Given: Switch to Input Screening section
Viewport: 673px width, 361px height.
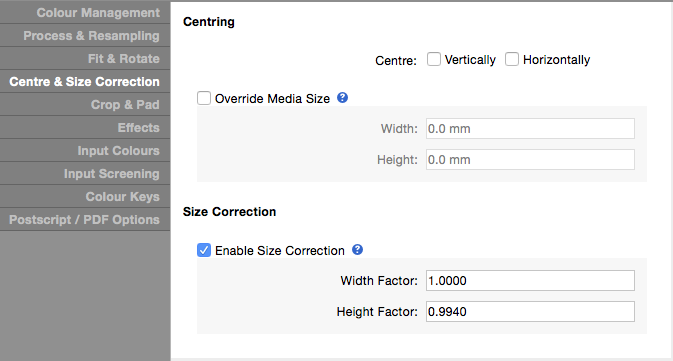Looking at the screenshot, I should point(85,173).
